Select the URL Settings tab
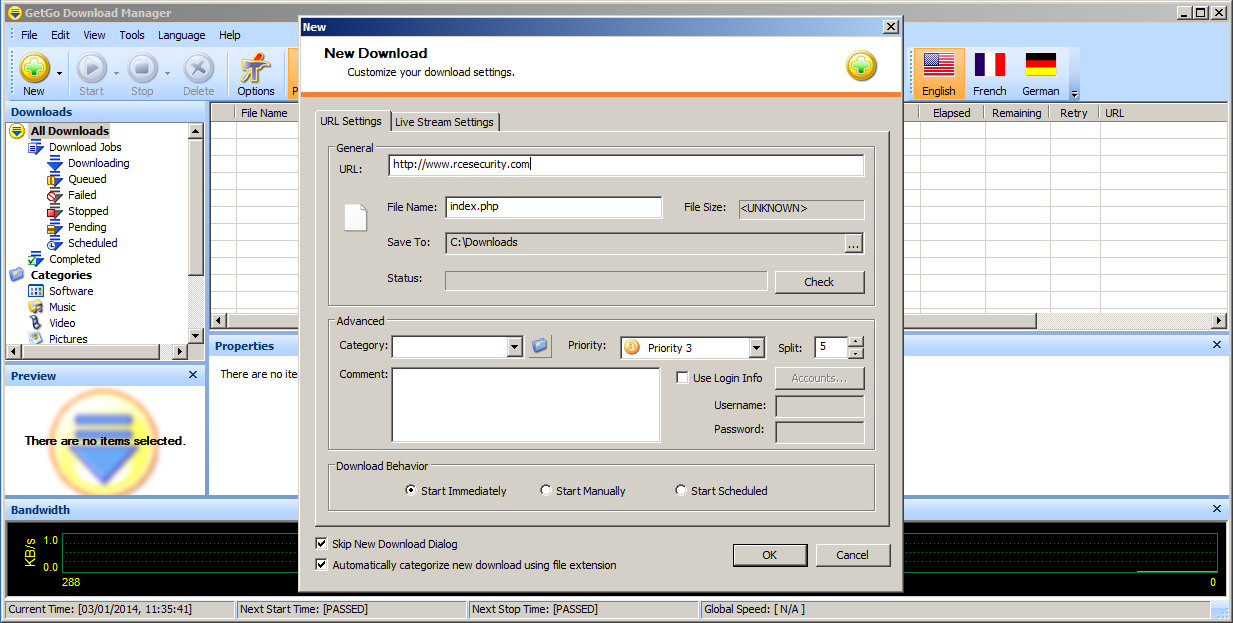The image size is (1233, 623). coord(351,121)
